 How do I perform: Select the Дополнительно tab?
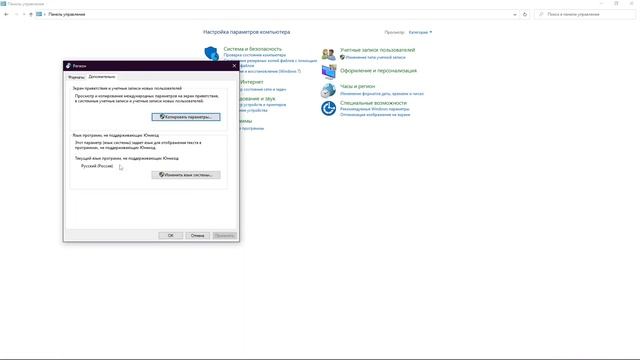coord(102,77)
